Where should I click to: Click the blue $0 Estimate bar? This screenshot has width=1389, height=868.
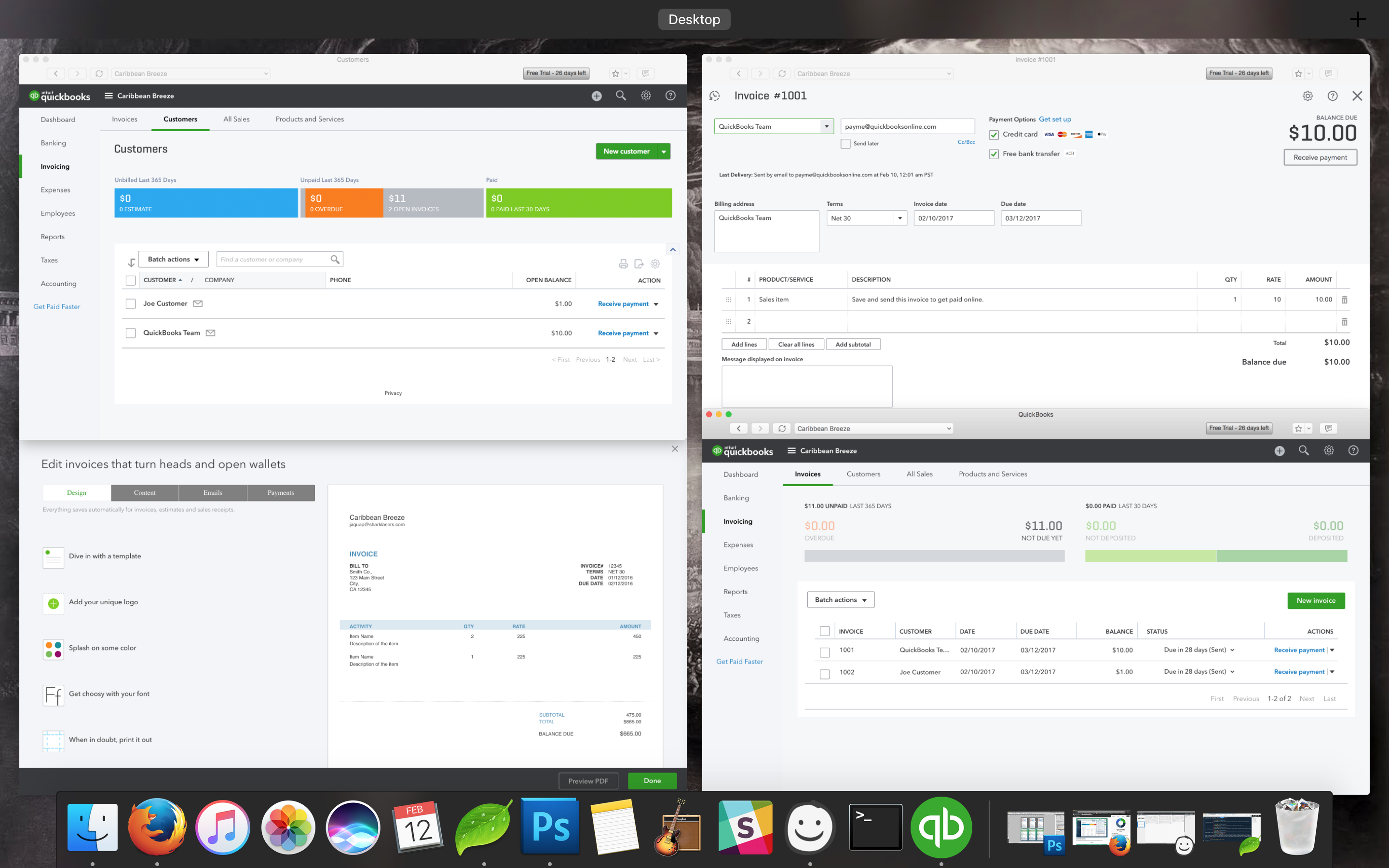tap(206, 203)
